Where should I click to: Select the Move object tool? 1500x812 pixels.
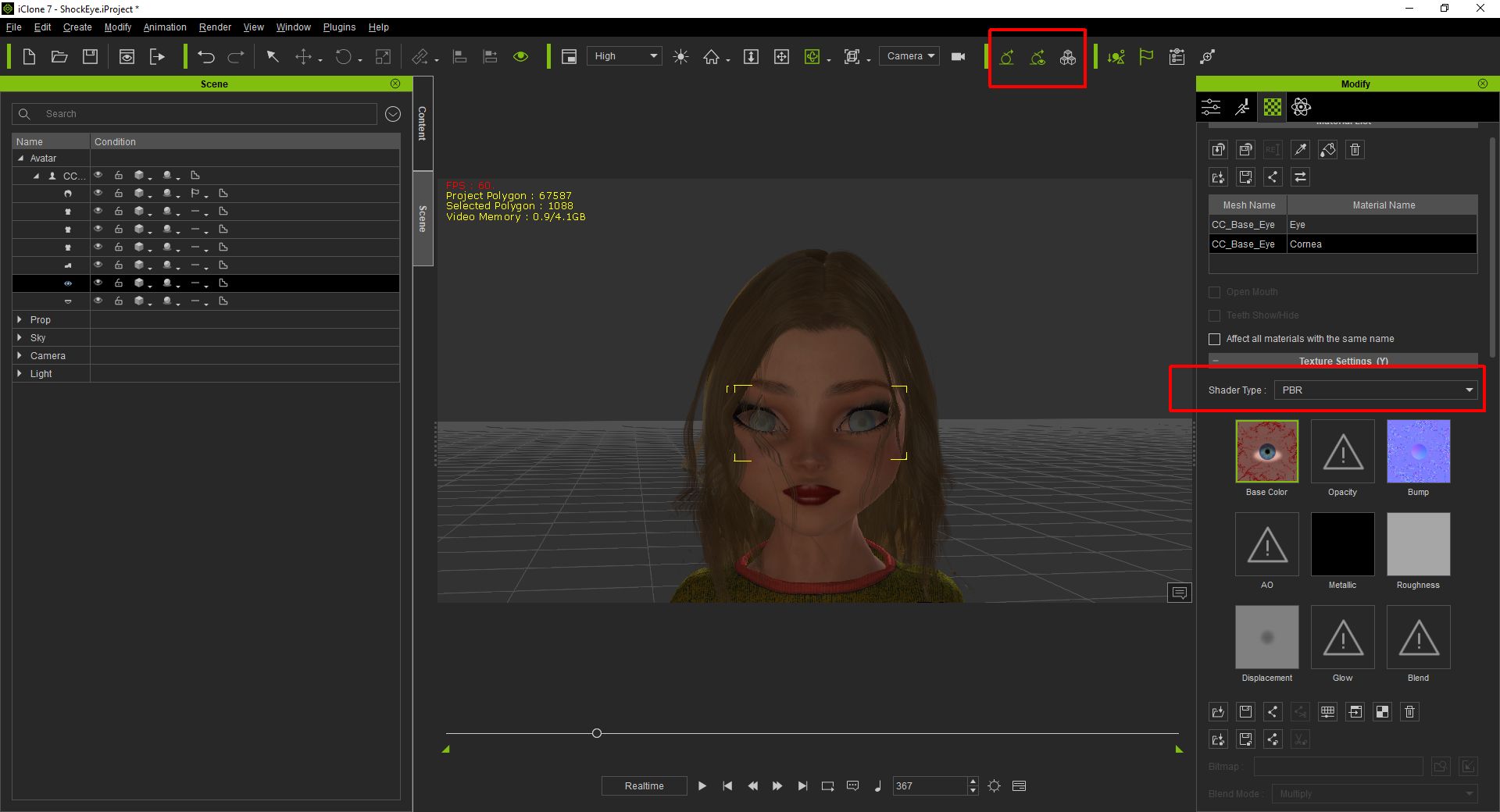point(303,56)
